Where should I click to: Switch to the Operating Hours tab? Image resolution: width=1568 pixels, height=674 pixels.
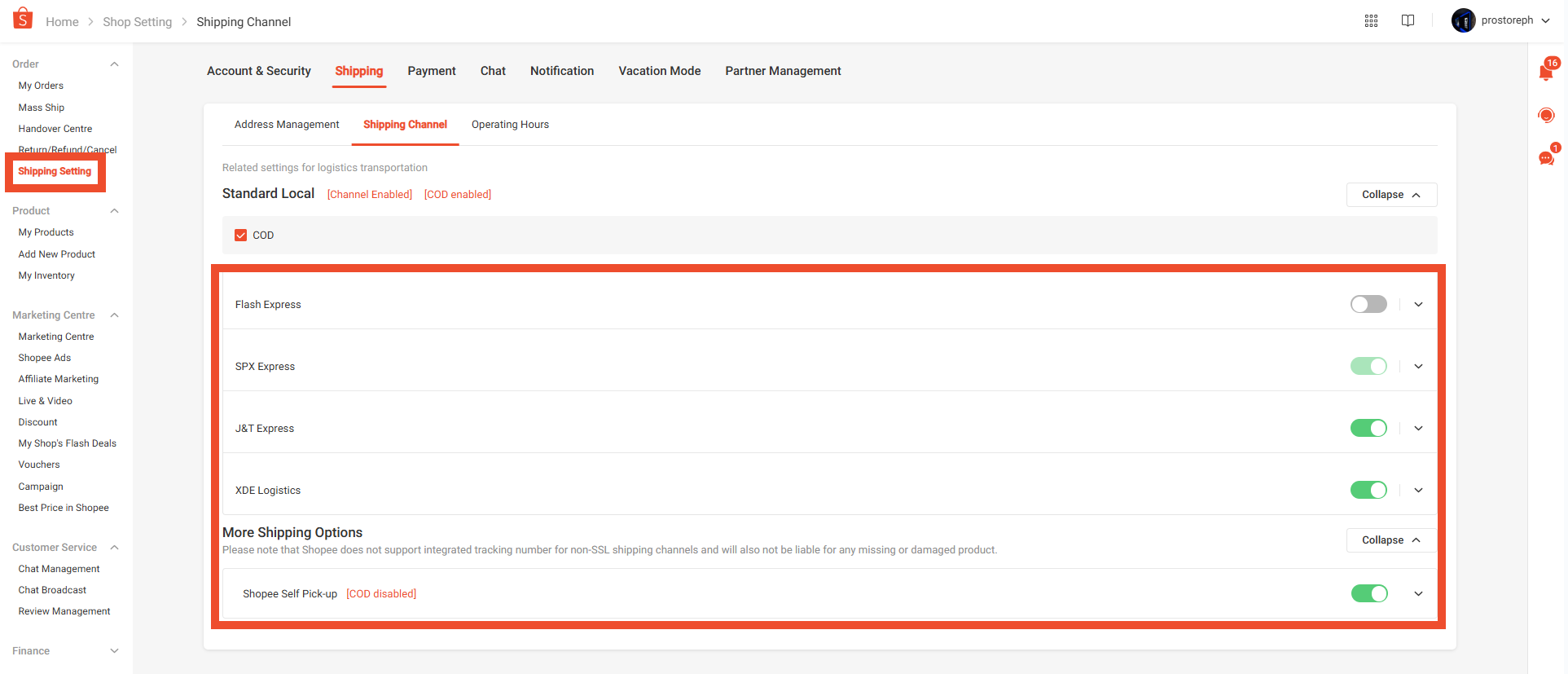point(510,125)
